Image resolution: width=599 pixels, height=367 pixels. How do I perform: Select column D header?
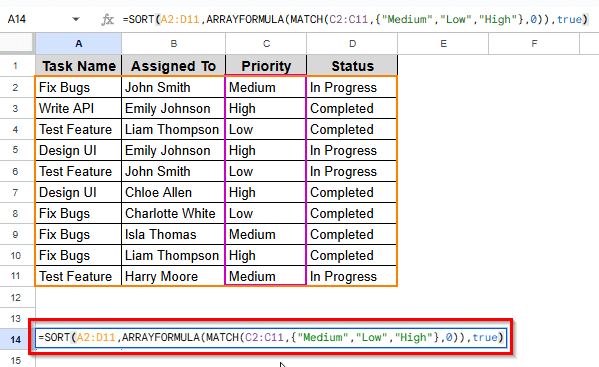[x=352, y=44]
